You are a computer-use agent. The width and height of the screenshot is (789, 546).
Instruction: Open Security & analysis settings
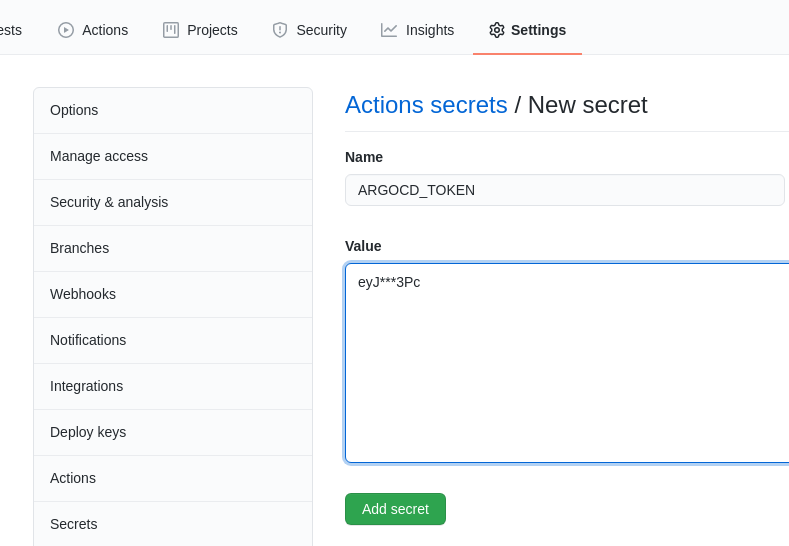click(173, 202)
